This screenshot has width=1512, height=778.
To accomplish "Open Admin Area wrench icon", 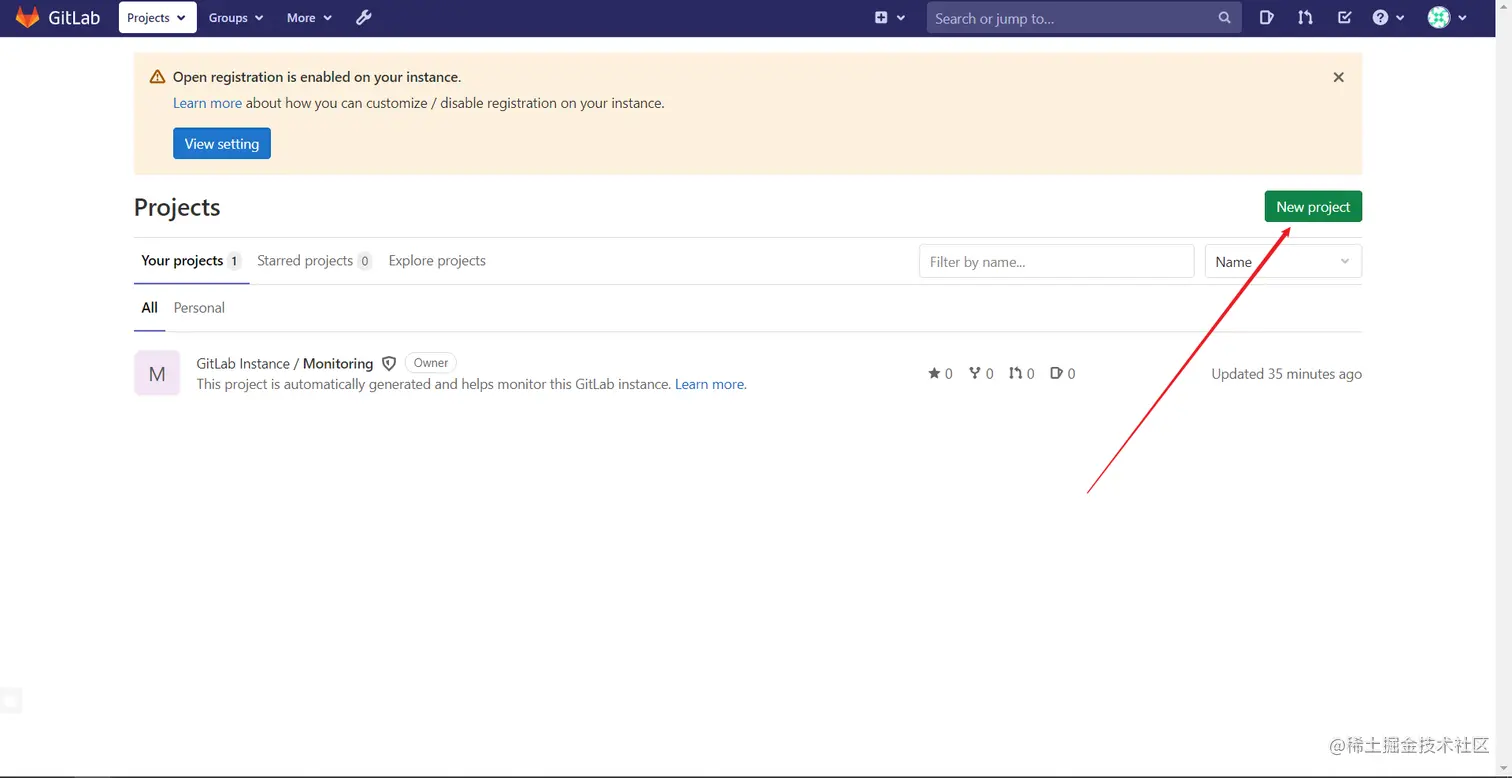I will 364,18.
